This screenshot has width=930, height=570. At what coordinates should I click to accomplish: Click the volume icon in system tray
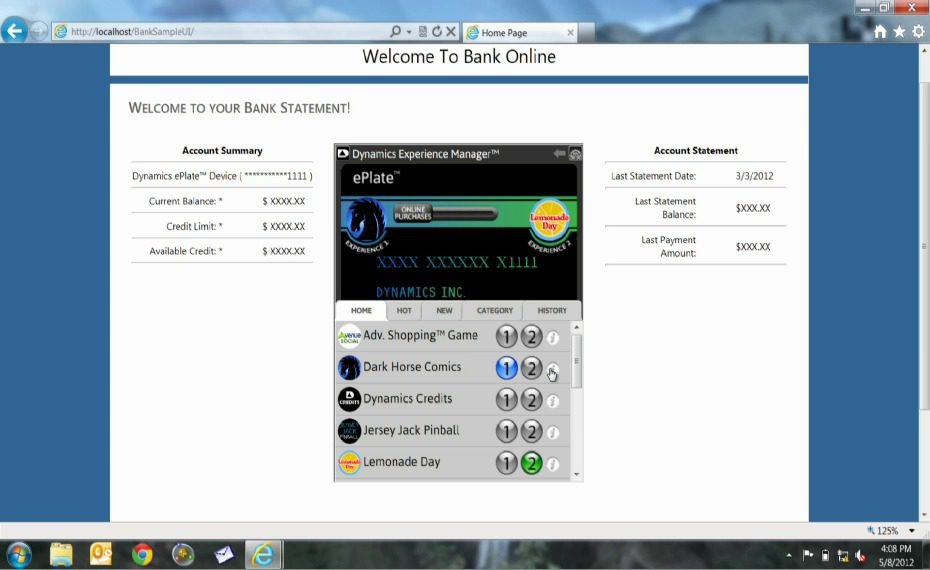pos(860,555)
